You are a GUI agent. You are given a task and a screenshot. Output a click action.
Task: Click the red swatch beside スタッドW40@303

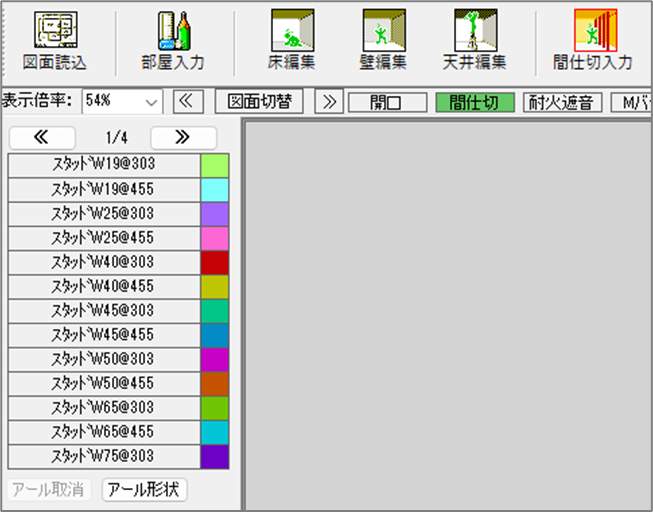(214, 262)
